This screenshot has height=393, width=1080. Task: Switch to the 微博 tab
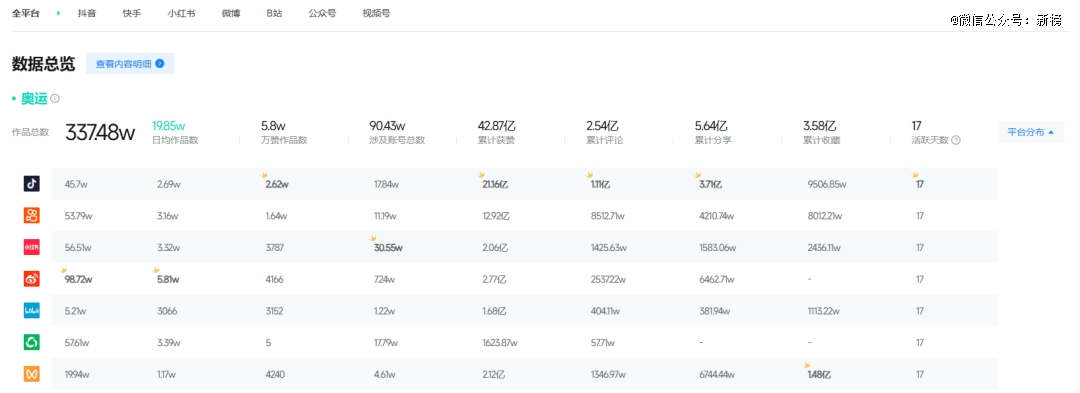click(231, 13)
